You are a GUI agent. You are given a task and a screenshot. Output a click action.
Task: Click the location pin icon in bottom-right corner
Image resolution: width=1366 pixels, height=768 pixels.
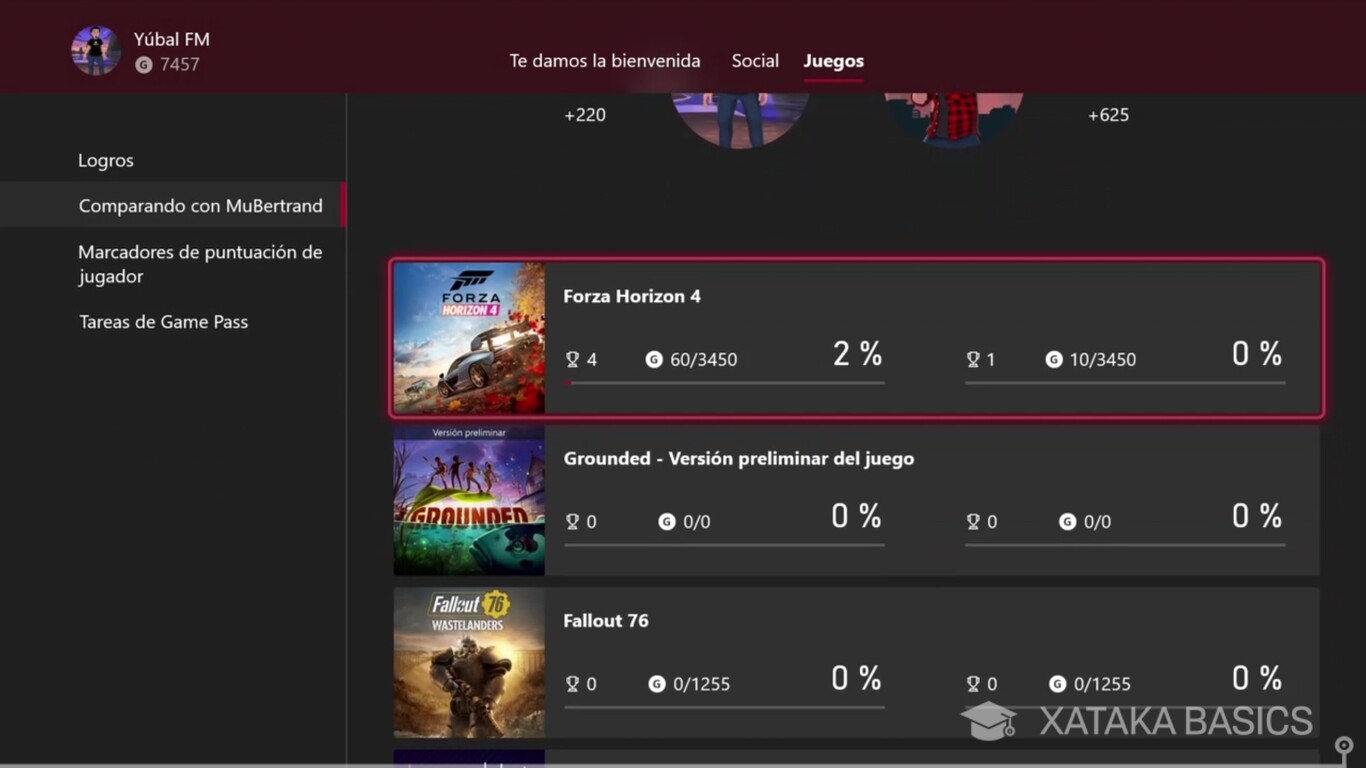pyautogui.click(x=1343, y=745)
